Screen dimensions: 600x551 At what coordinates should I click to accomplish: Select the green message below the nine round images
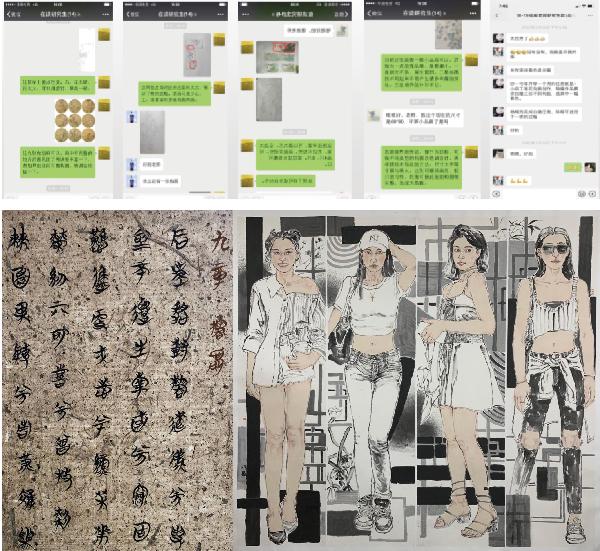click(57, 162)
